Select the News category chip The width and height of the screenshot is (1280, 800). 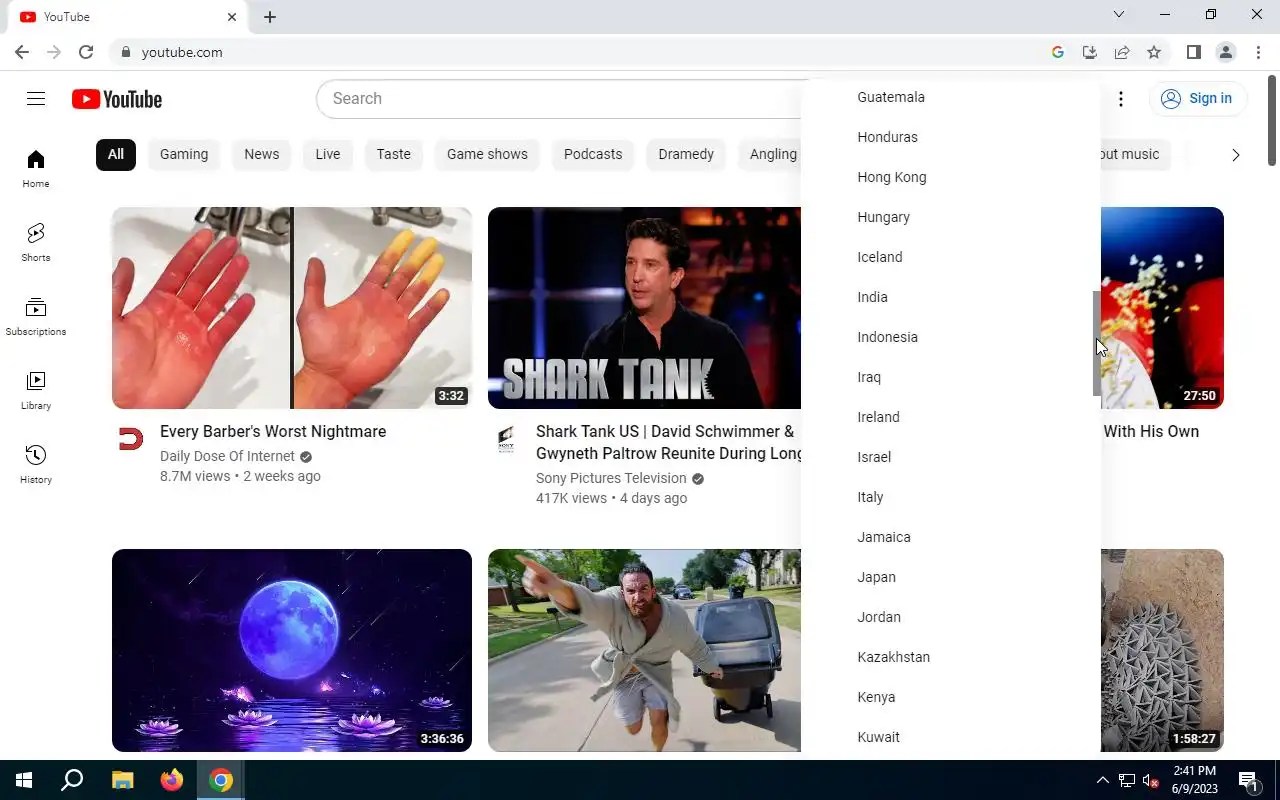coord(262,154)
